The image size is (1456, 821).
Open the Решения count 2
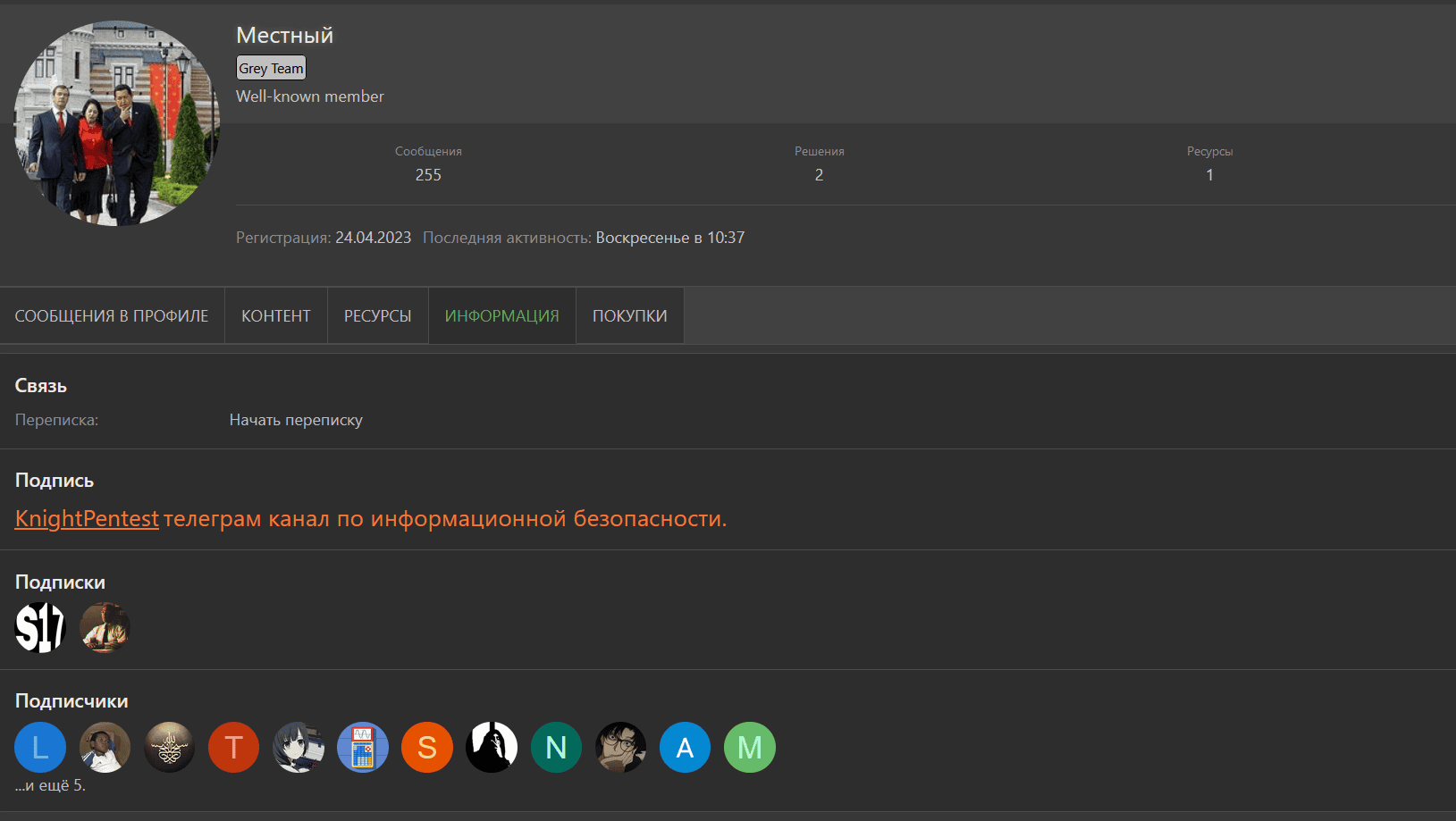[819, 175]
